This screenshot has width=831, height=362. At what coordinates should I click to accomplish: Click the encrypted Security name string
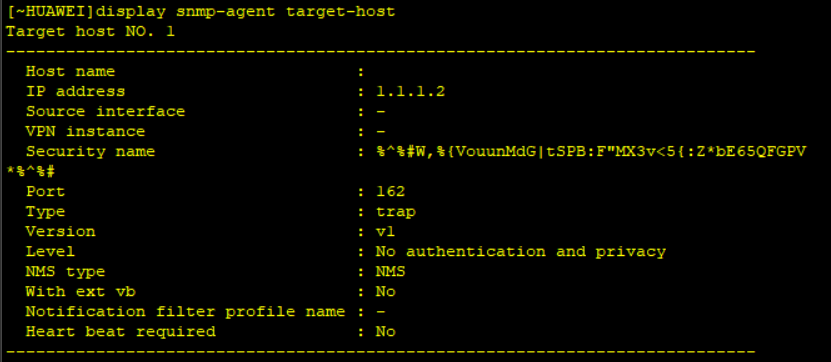[x=590, y=152]
